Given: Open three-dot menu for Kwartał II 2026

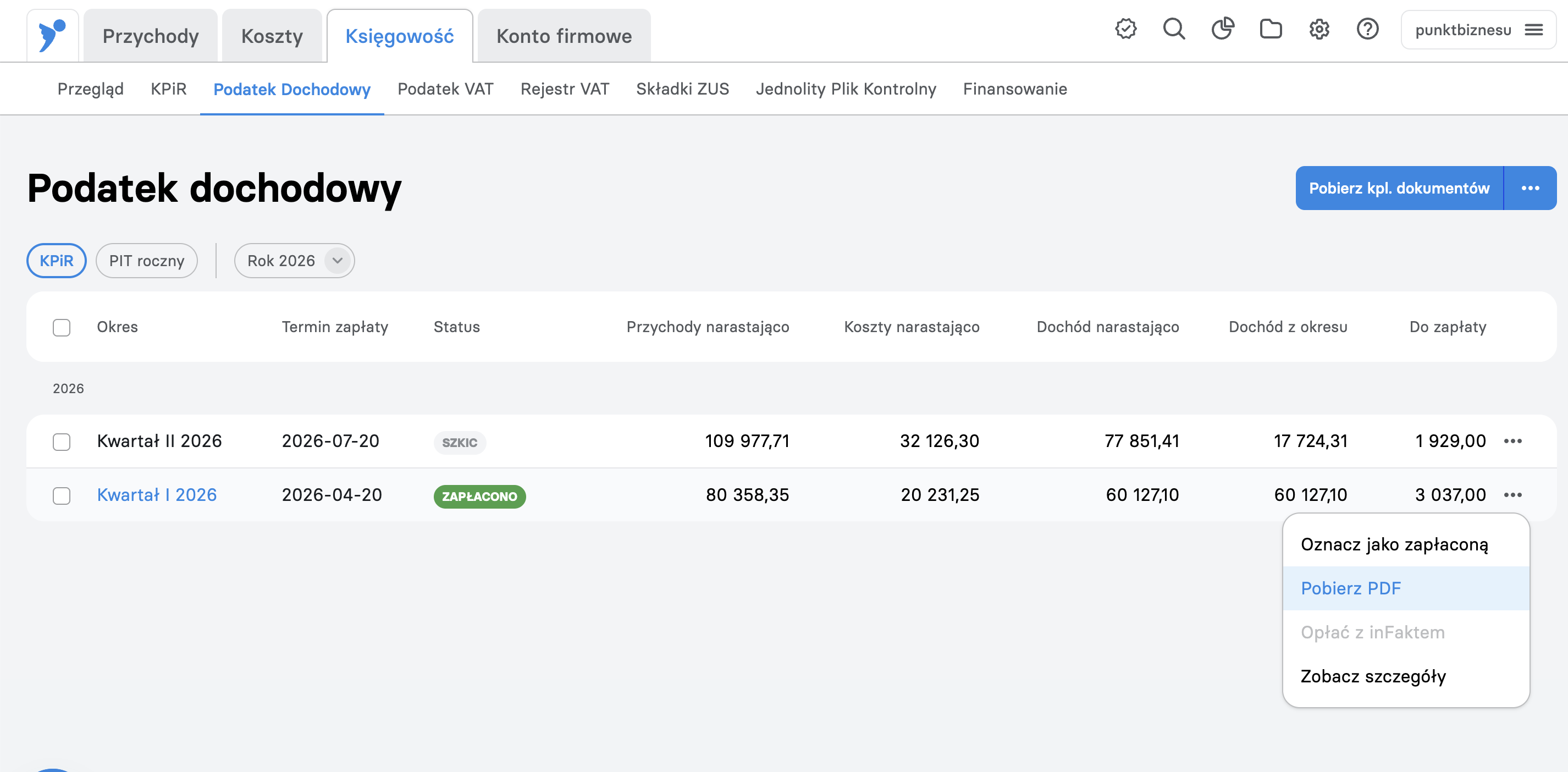Looking at the screenshot, I should click(1512, 441).
